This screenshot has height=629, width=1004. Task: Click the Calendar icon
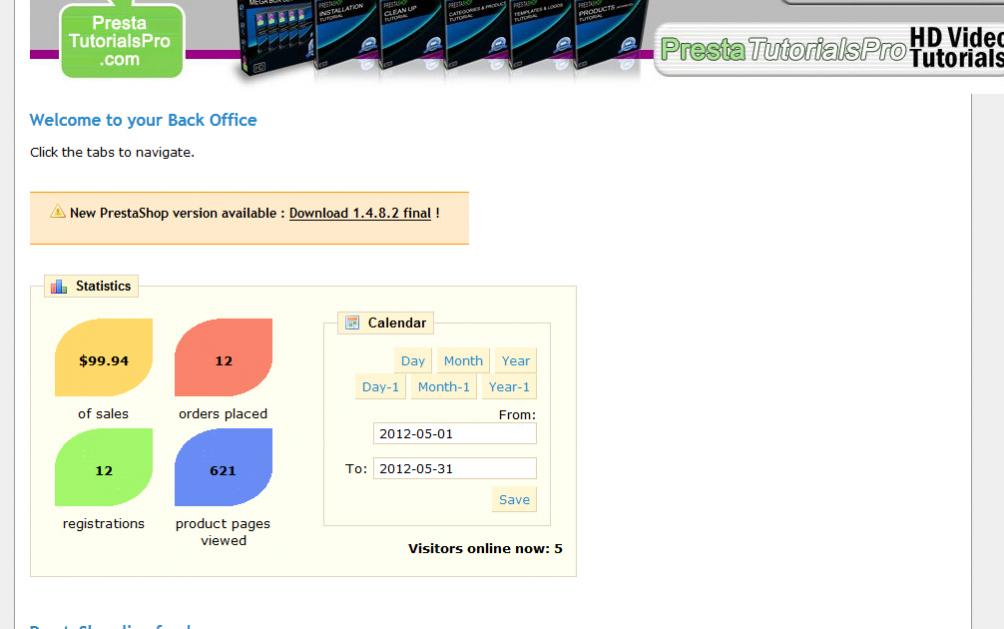click(x=352, y=322)
